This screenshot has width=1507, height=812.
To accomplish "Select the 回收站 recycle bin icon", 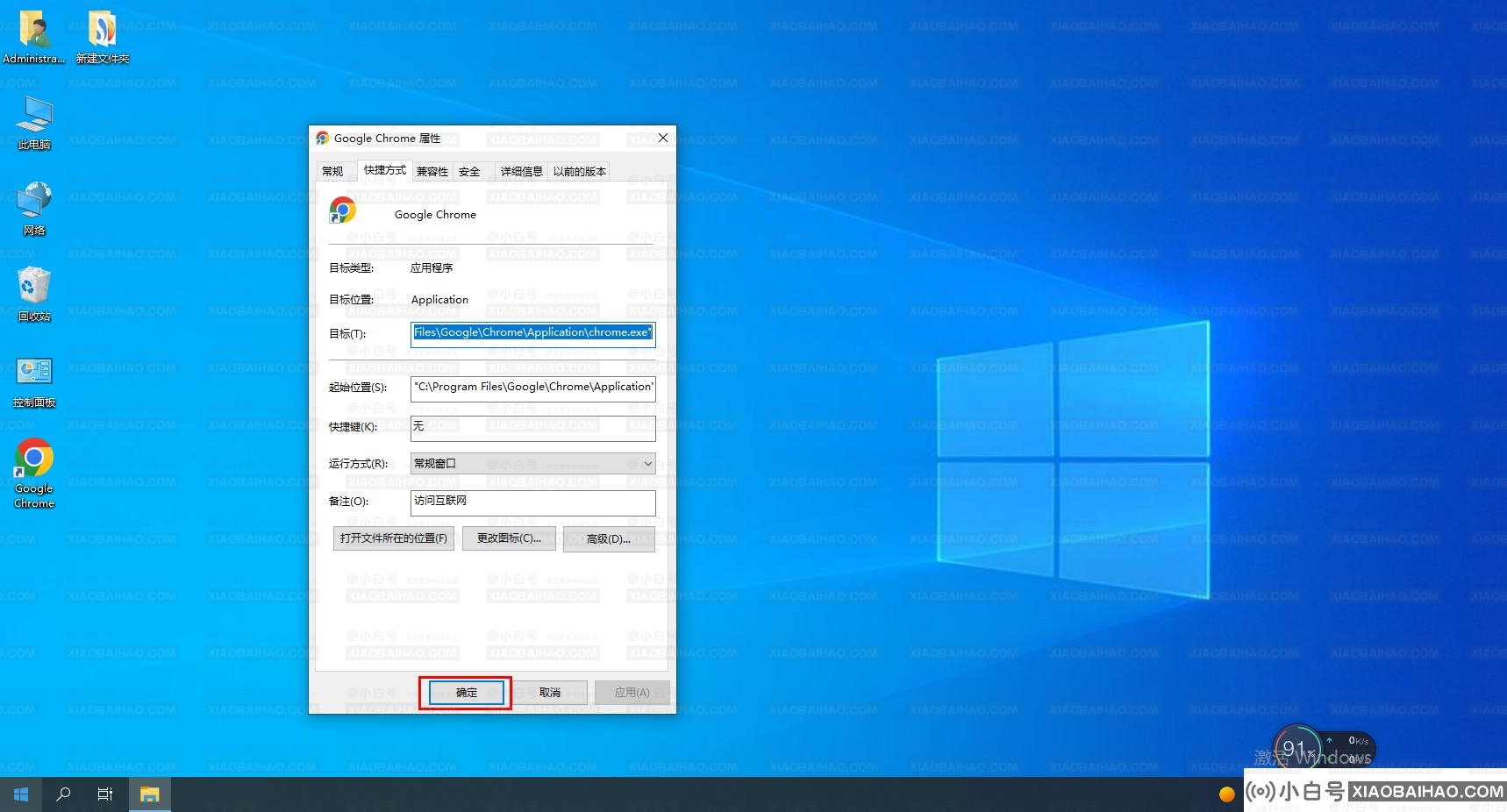I will click(x=34, y=295).
